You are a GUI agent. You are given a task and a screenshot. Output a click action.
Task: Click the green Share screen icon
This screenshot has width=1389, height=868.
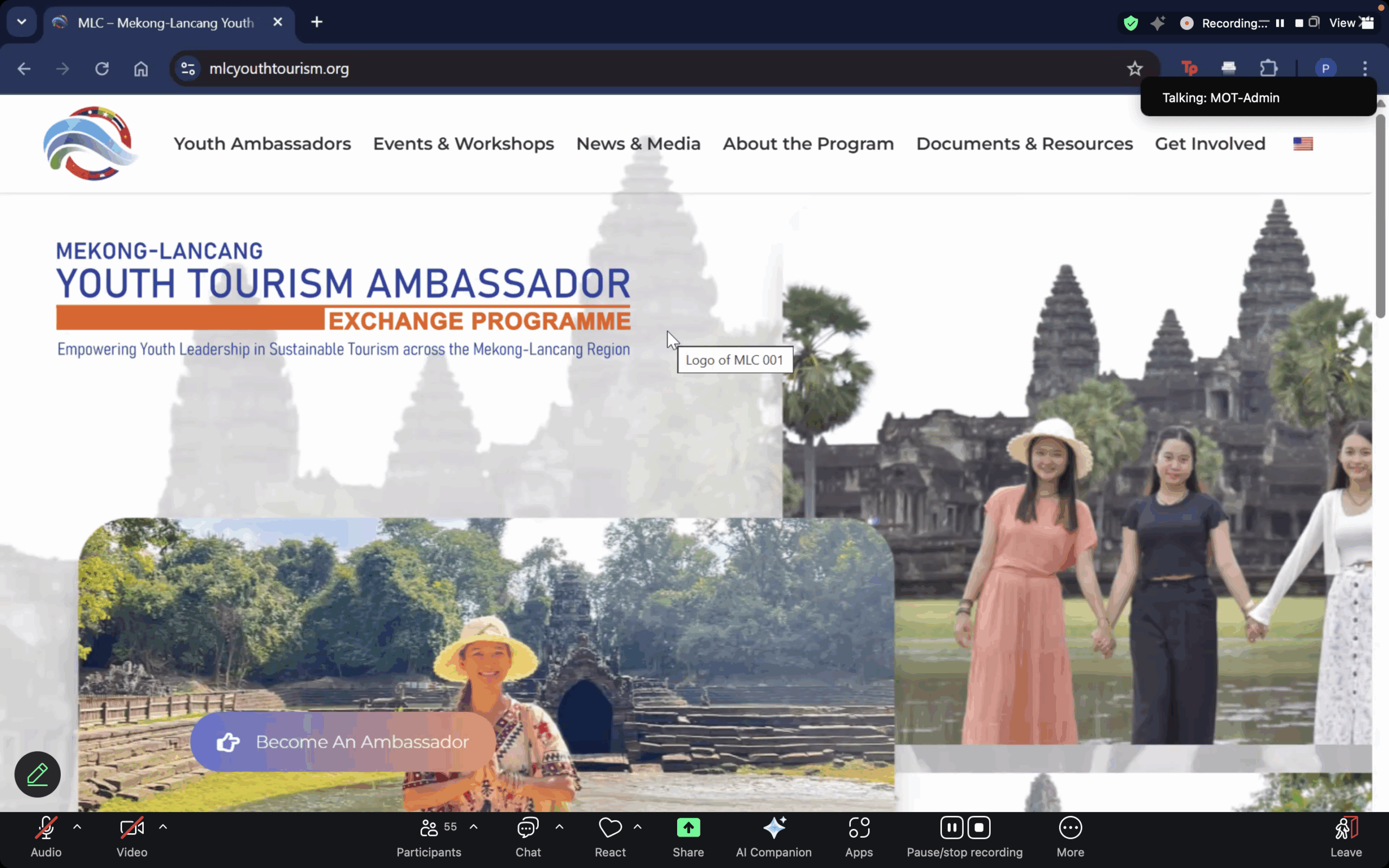pyautogui.click(x=688, y=828)
